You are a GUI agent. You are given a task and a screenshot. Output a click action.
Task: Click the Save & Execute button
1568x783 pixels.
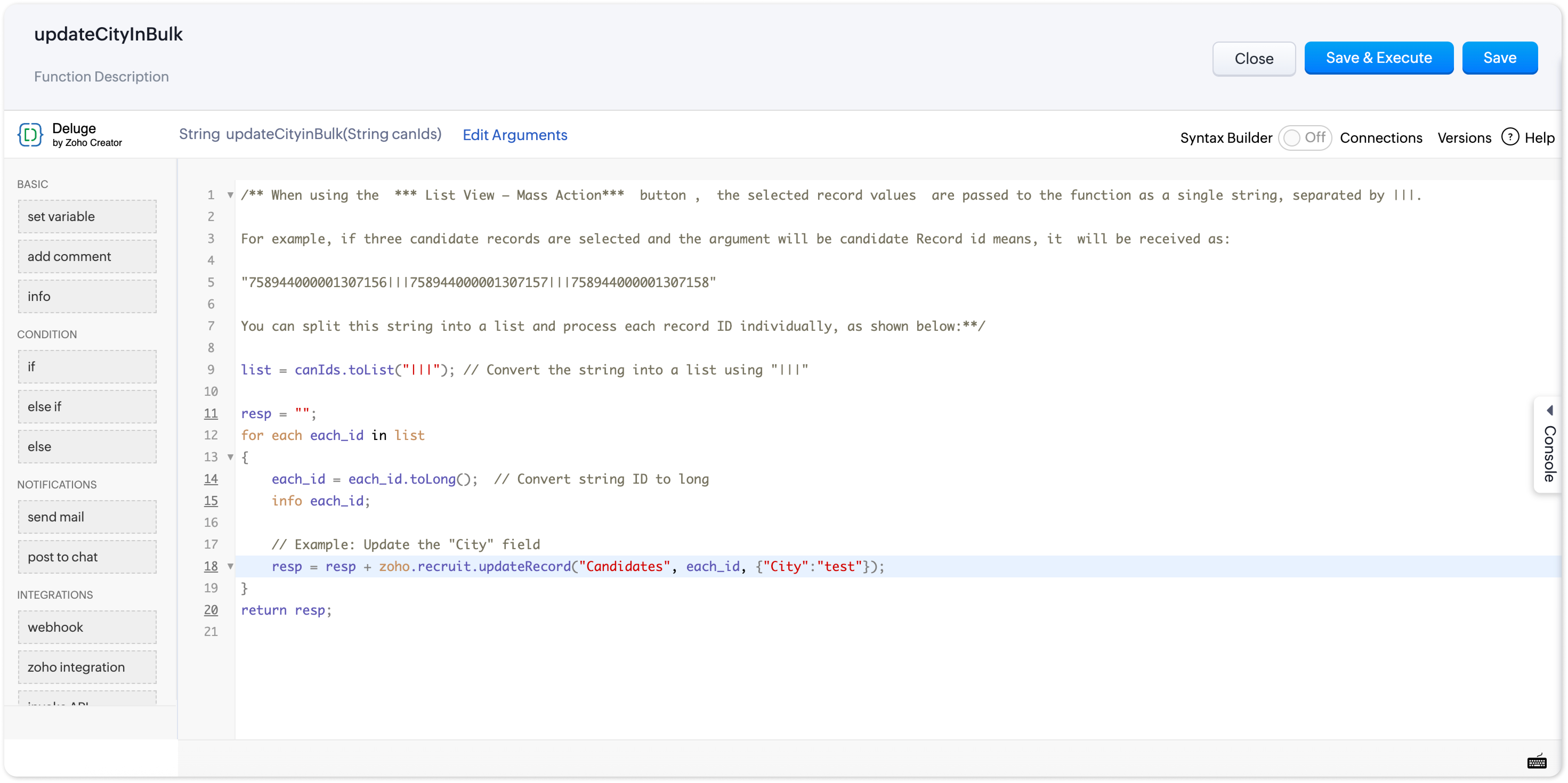pos(1379,58)
